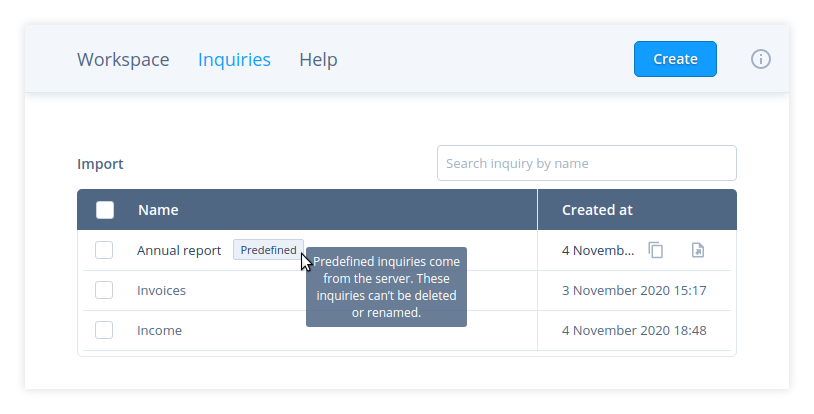This screenshot has height=414, width=814.
Task: Sort by the Name column header
Action: coord(158,210)
